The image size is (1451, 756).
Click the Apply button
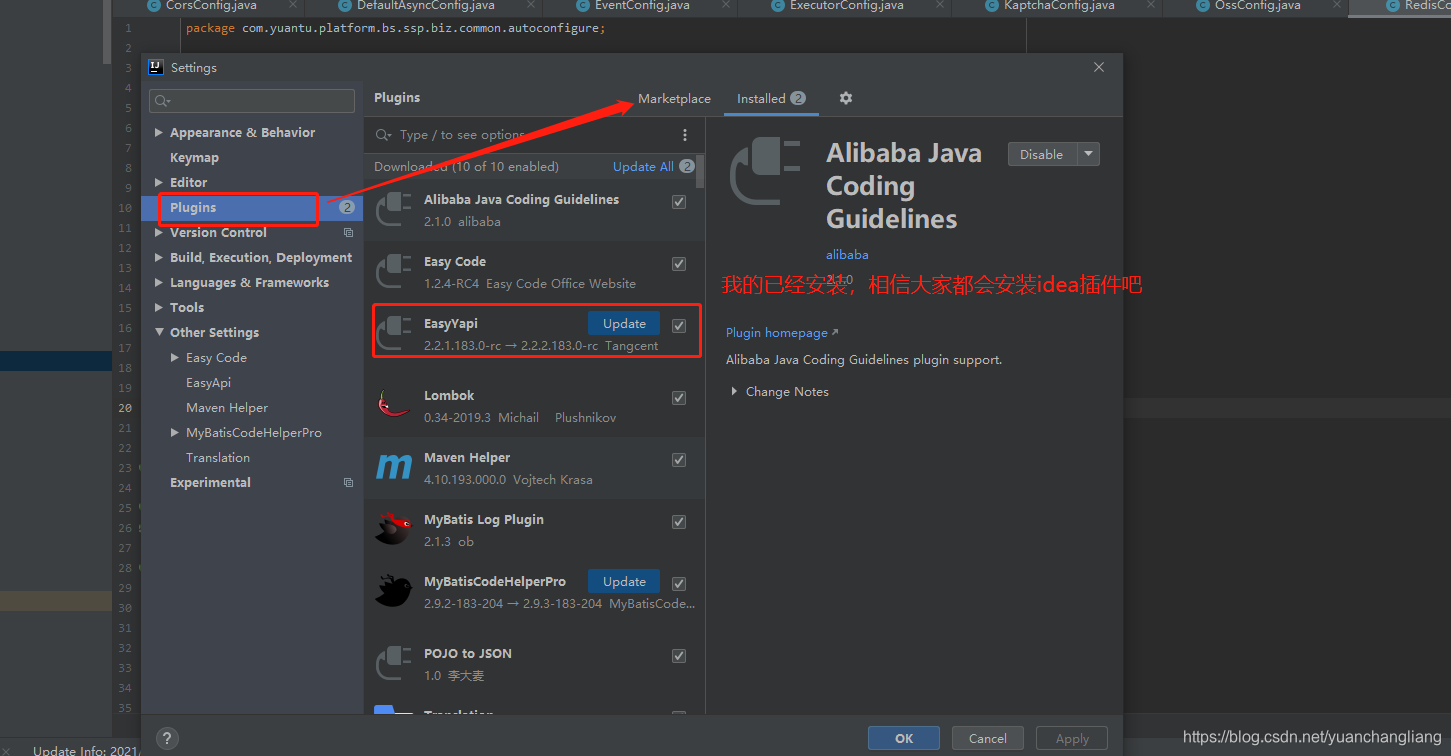(x=1072, y=738)
